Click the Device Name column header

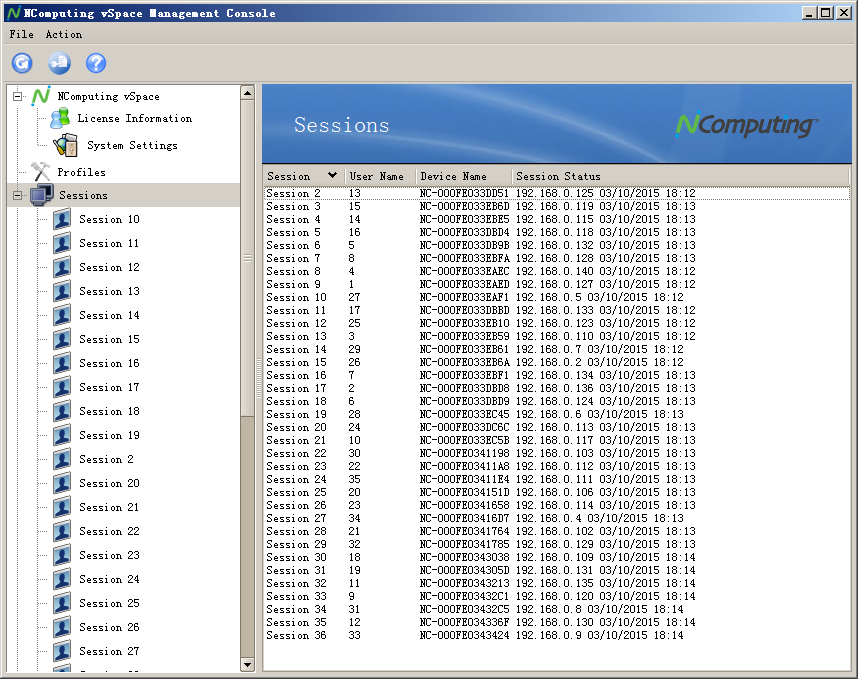[453, 176]
